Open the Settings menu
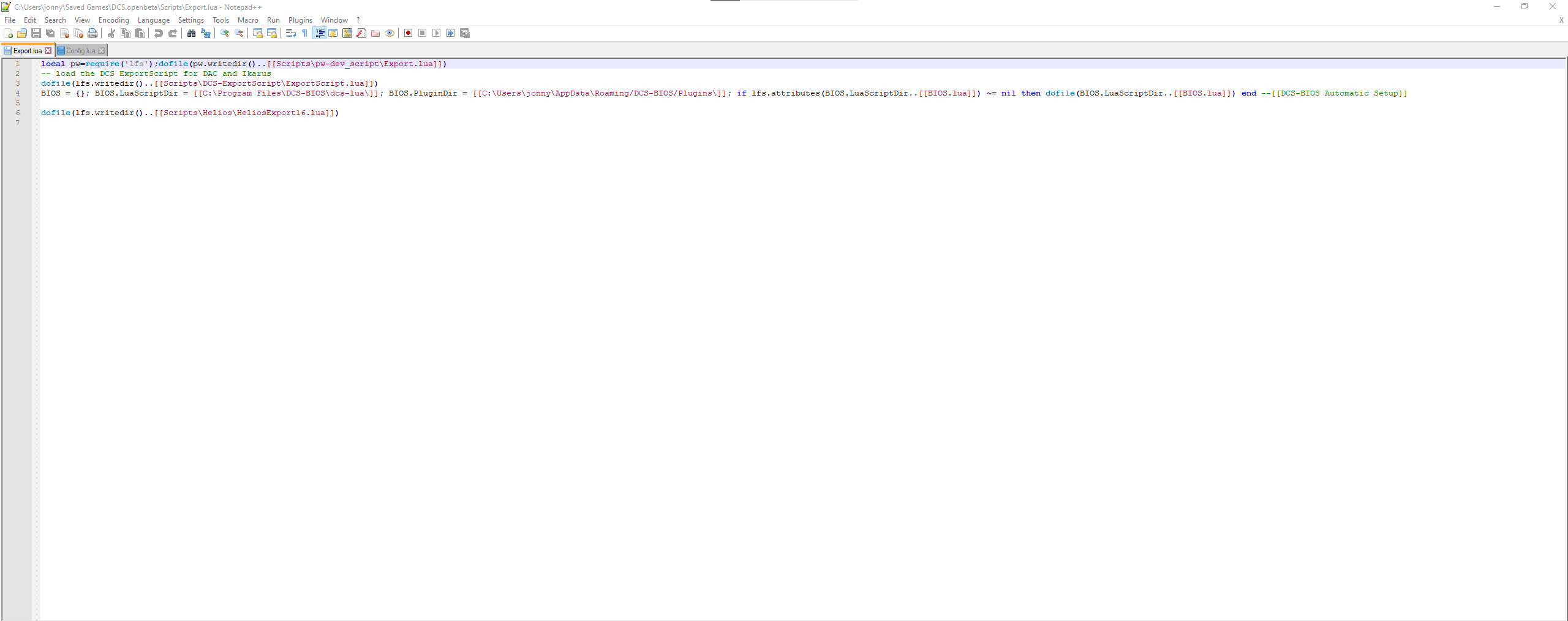This screenshot has height=621, width=1568. pos(191,20)
